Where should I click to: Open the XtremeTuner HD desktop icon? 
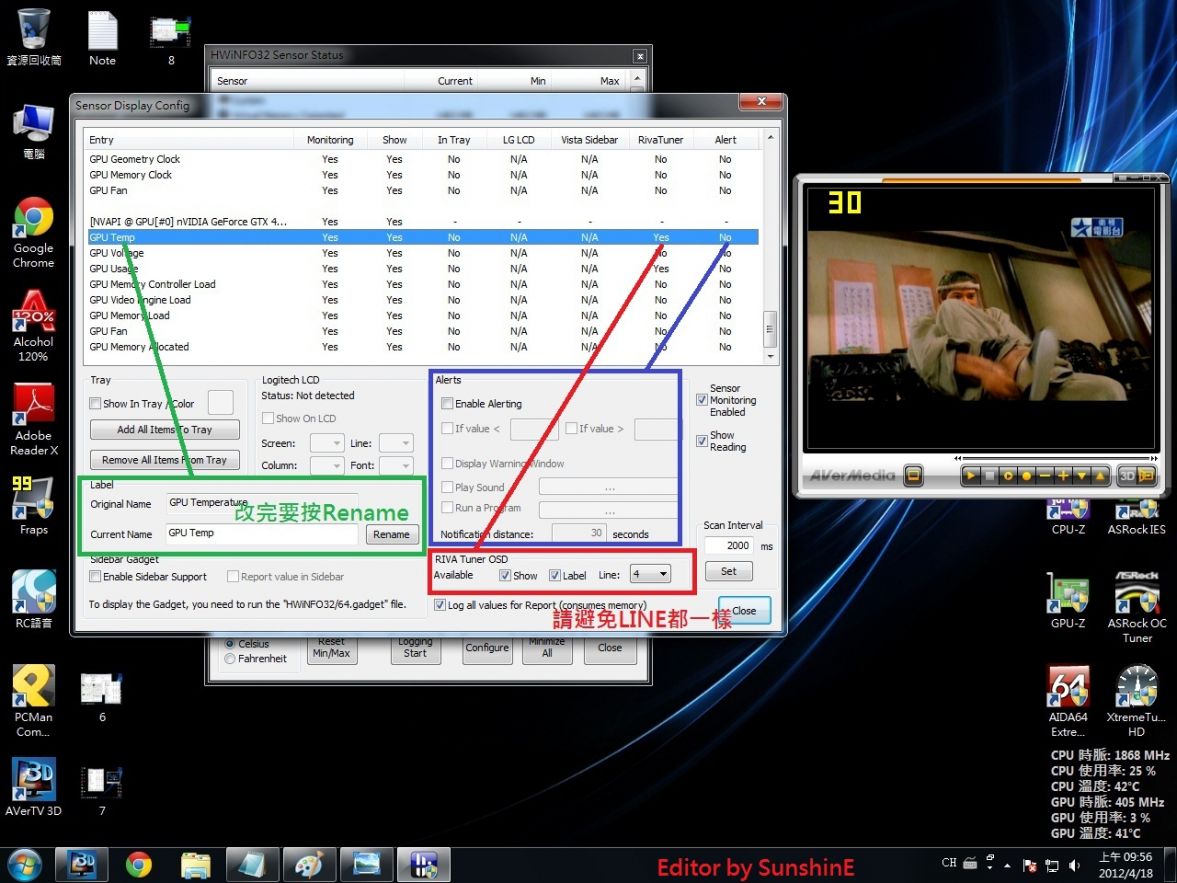point(1136,702)
